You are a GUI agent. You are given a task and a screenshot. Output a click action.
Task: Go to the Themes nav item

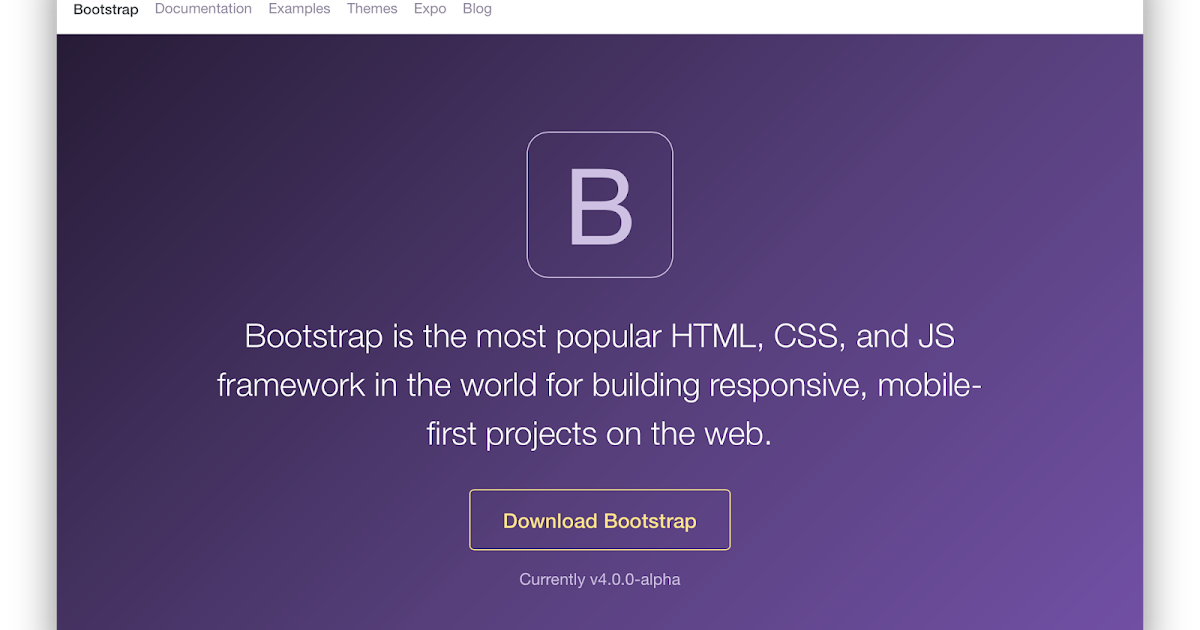(x=372, y=9)
